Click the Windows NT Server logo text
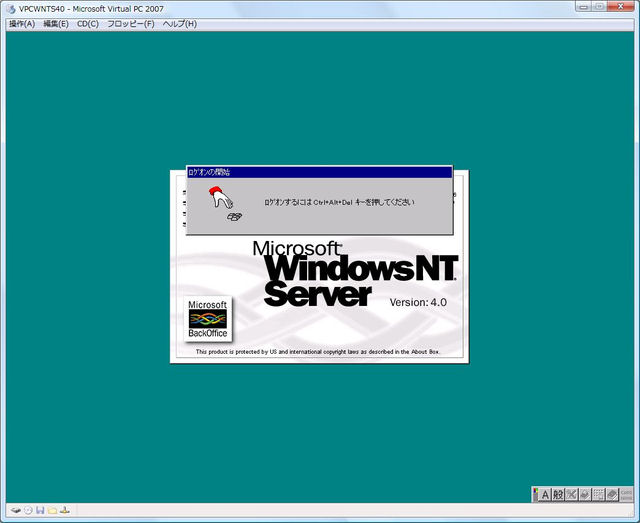Image resolution: width=640 pixels, height=523 pixels. click(355, 274)
